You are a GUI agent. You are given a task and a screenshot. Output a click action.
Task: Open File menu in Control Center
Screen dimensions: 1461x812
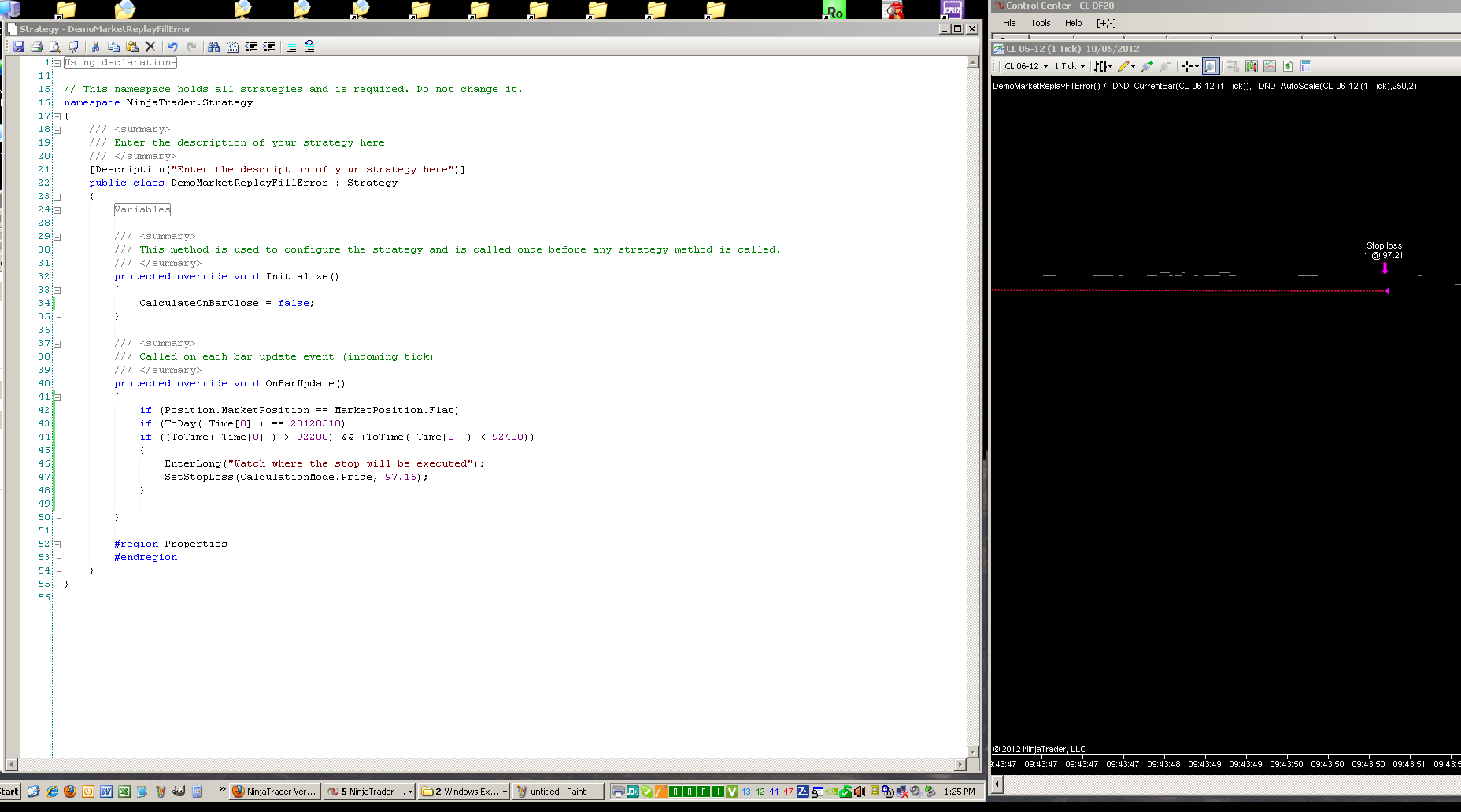[x=1009, y=23]
